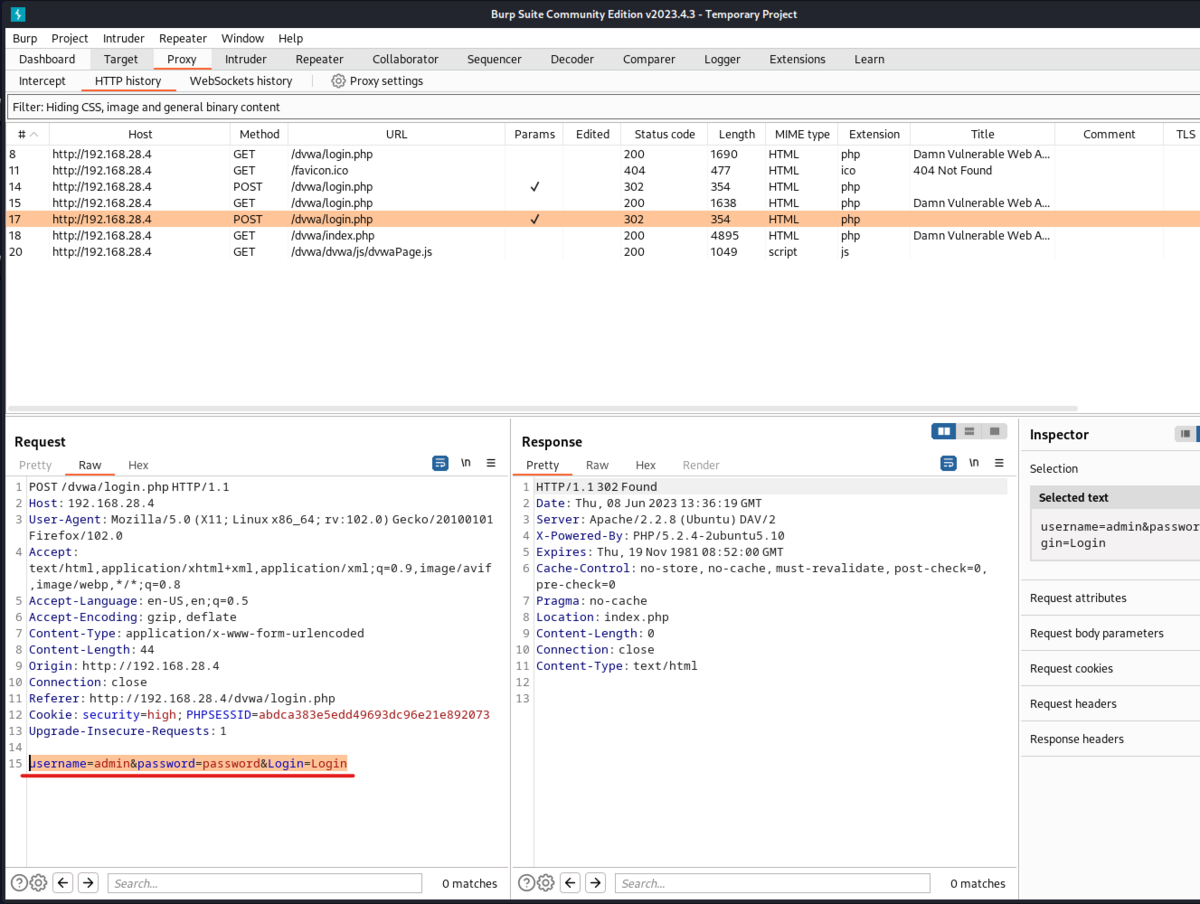Open the Intercept sub-tab
The image size is (1200, 904).
tap(42, 81)
